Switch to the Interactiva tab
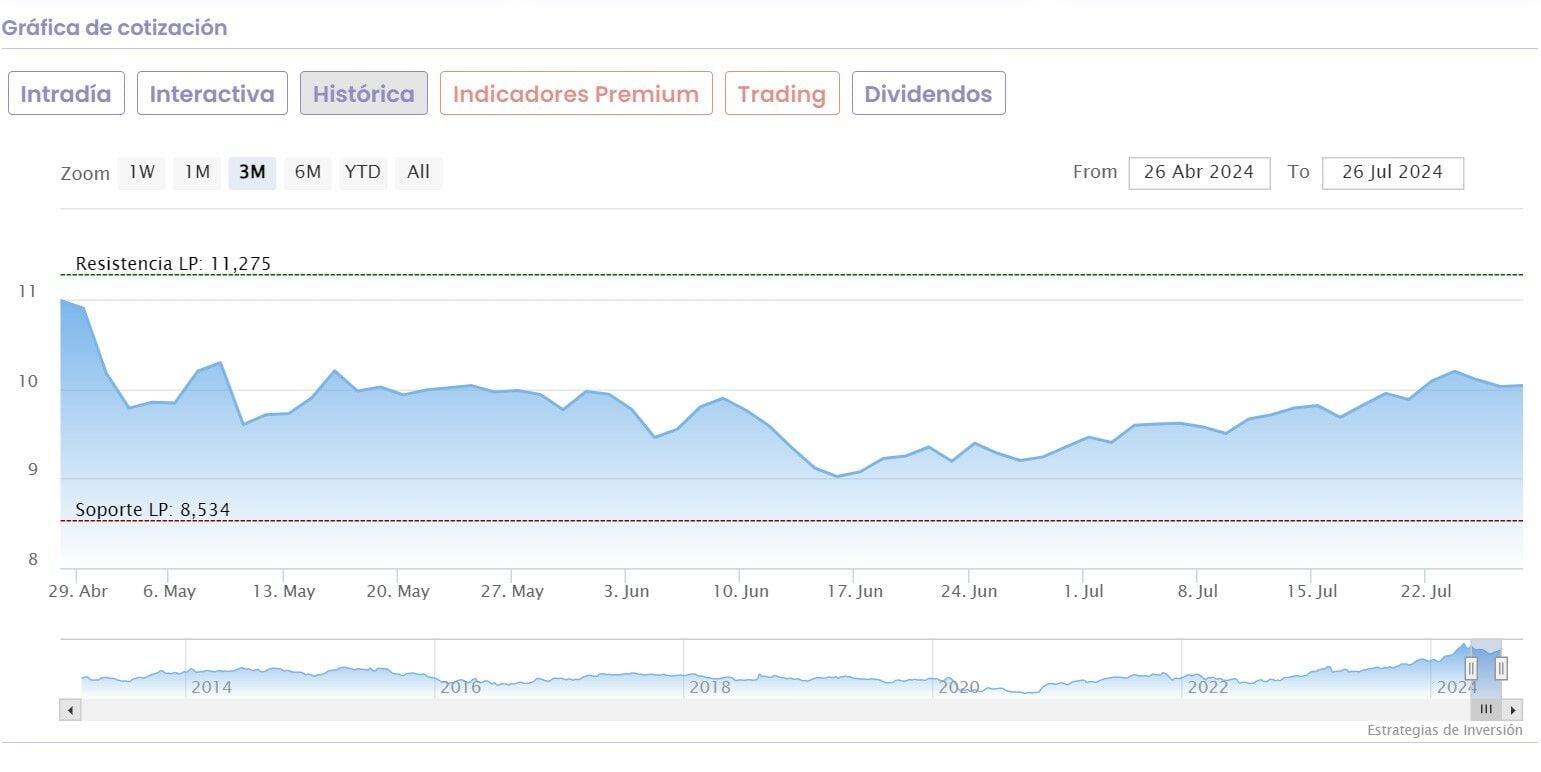Image resolution: width=1541 pixels, height=772 pixels. 212,94
